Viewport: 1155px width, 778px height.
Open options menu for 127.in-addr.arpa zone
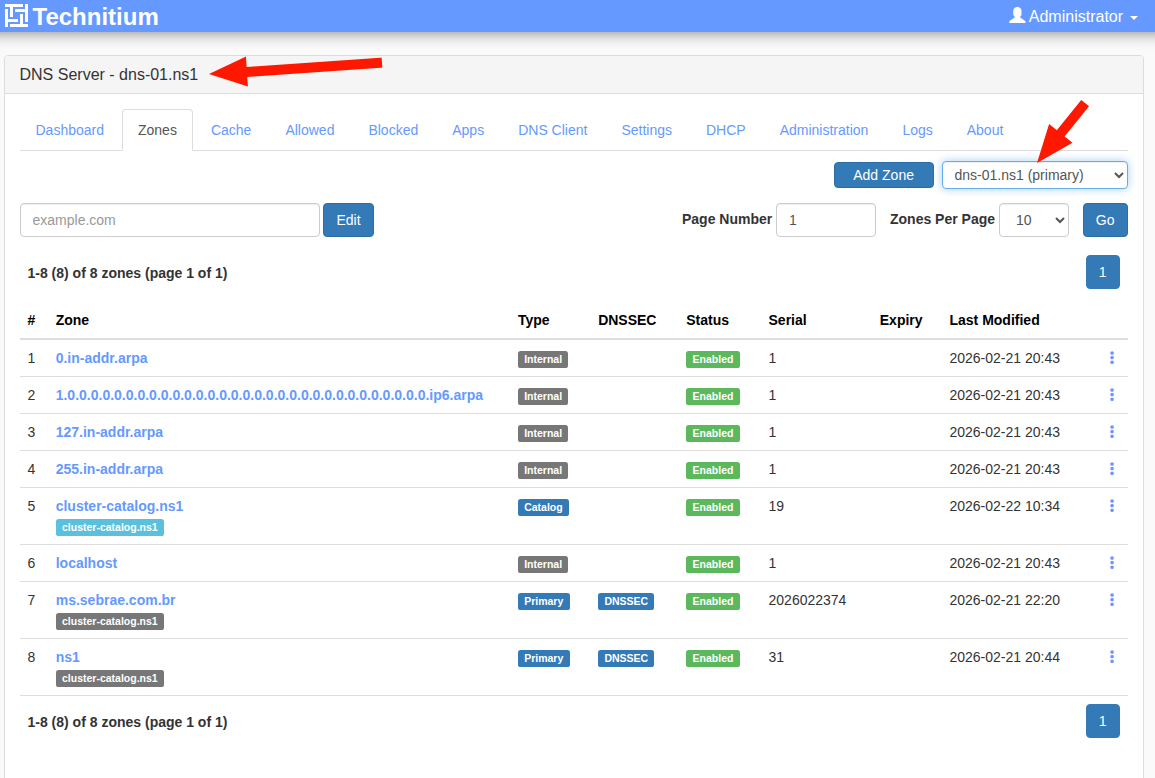pyautogui.click(x=1111, y=432)
